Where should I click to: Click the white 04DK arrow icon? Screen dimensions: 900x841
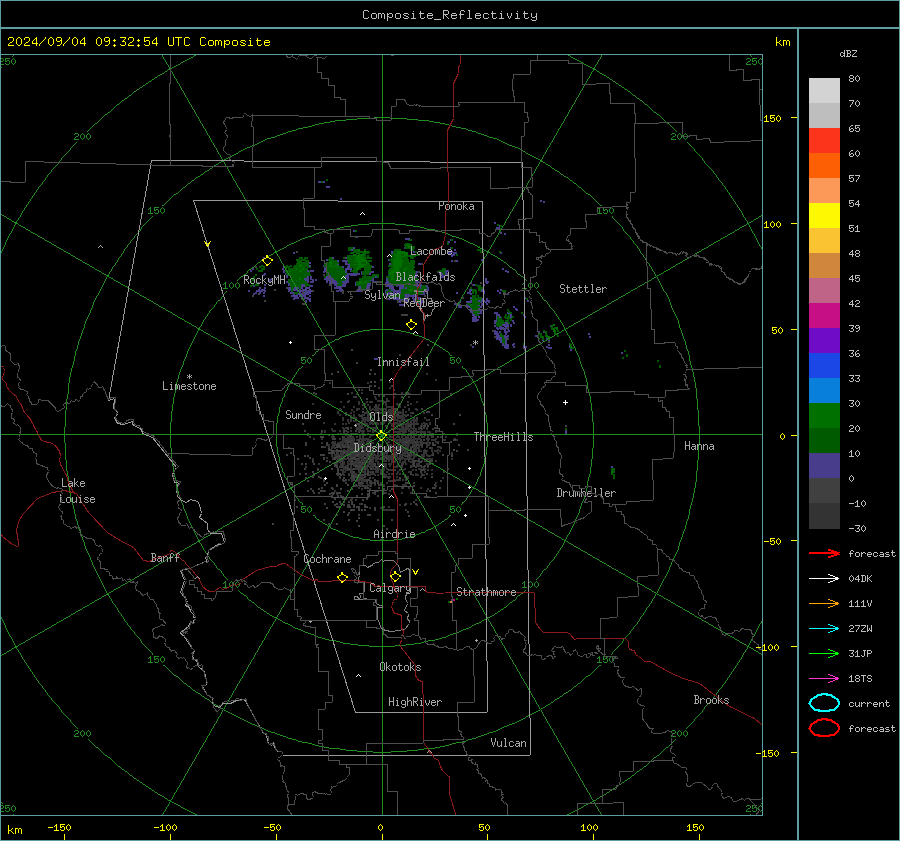pyautogui.click(x=824, y=579)
